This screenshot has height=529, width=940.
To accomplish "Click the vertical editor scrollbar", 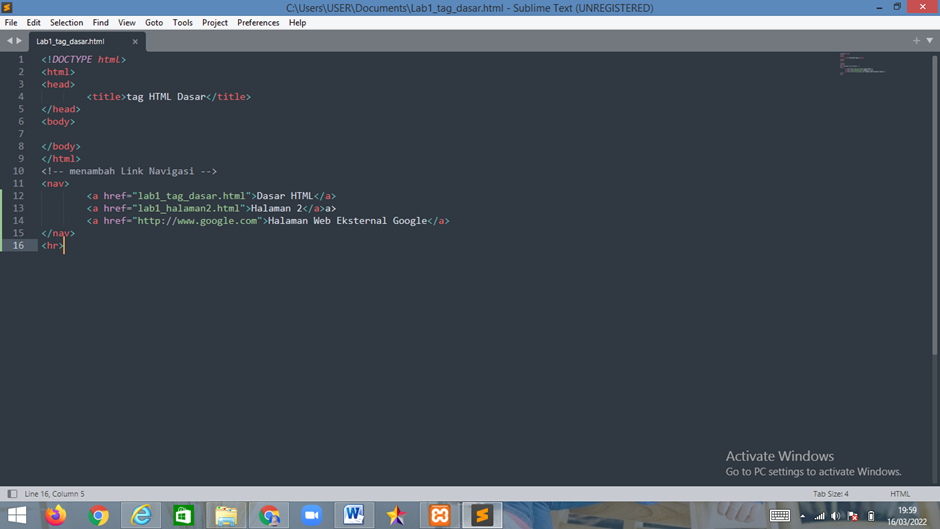I will pos(935,204).
